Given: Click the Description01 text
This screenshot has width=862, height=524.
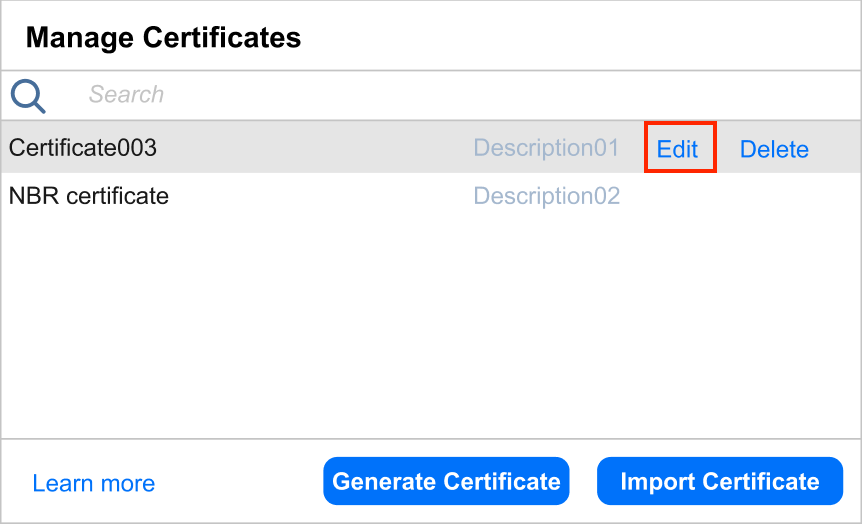Looking at the screenshot, I should coord(546,148).
